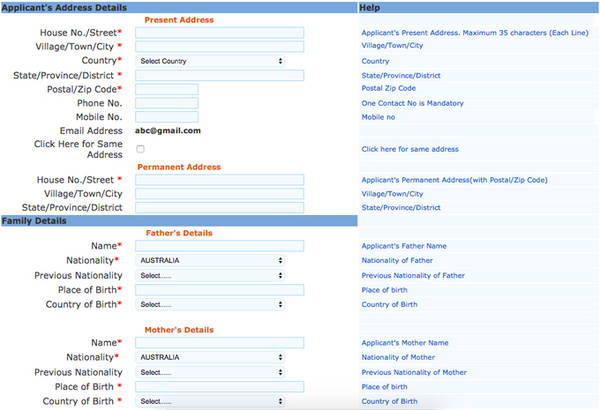Open the Present Address Country dropdown
600x410 pixels.
point(210,61)
